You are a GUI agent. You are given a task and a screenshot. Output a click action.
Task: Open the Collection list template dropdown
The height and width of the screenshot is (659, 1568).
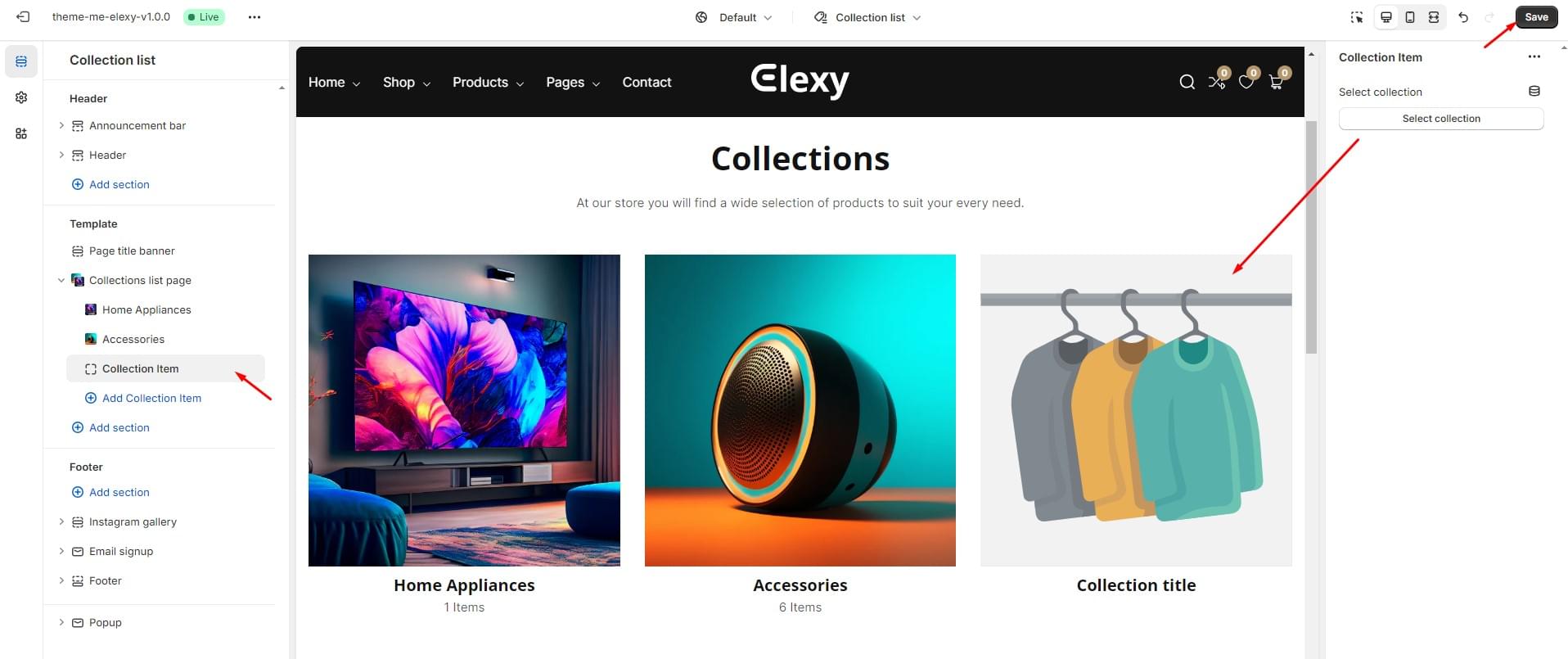coord(867,17)
